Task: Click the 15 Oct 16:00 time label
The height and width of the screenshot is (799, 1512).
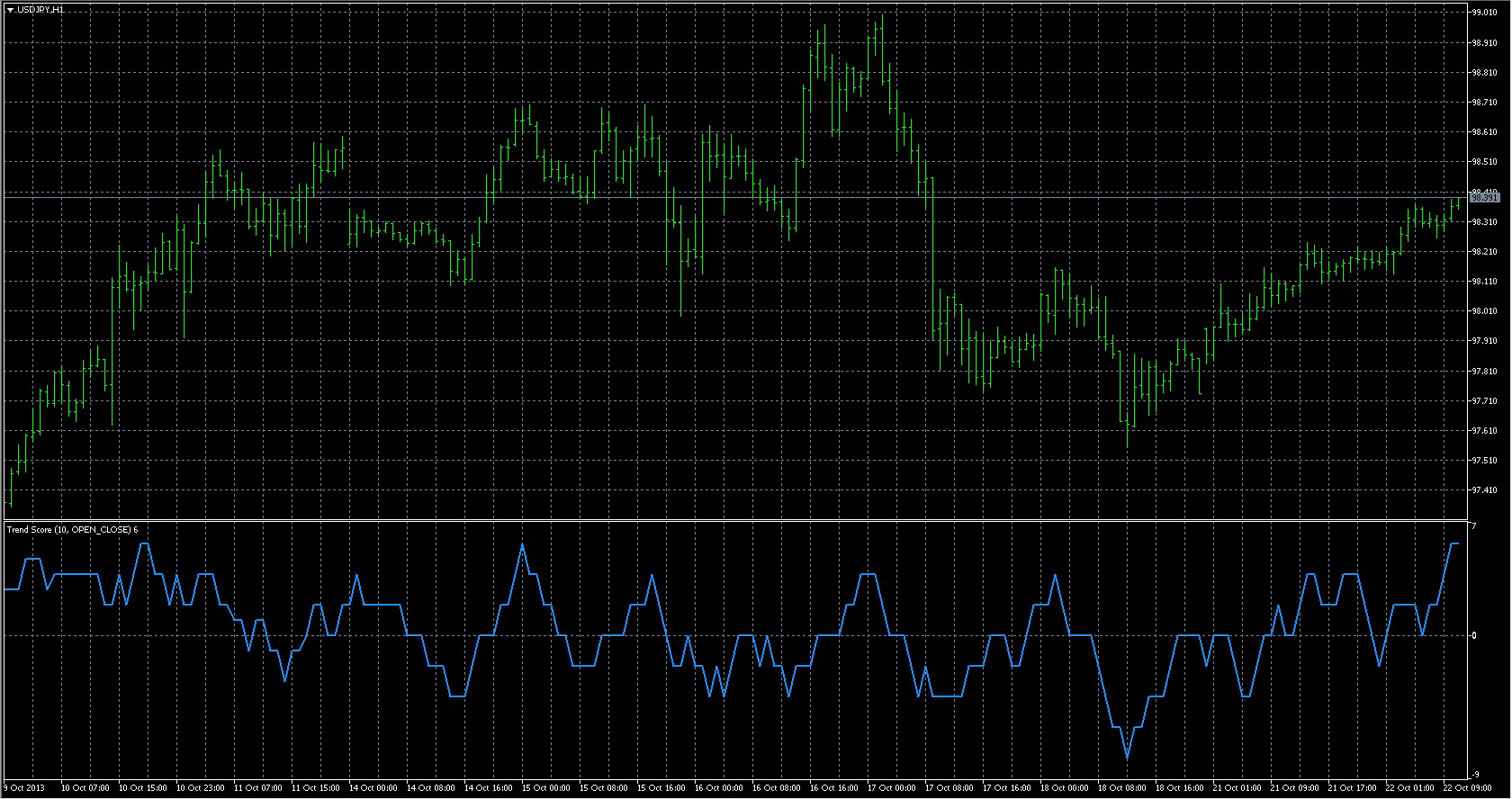Action: (661, 788)
